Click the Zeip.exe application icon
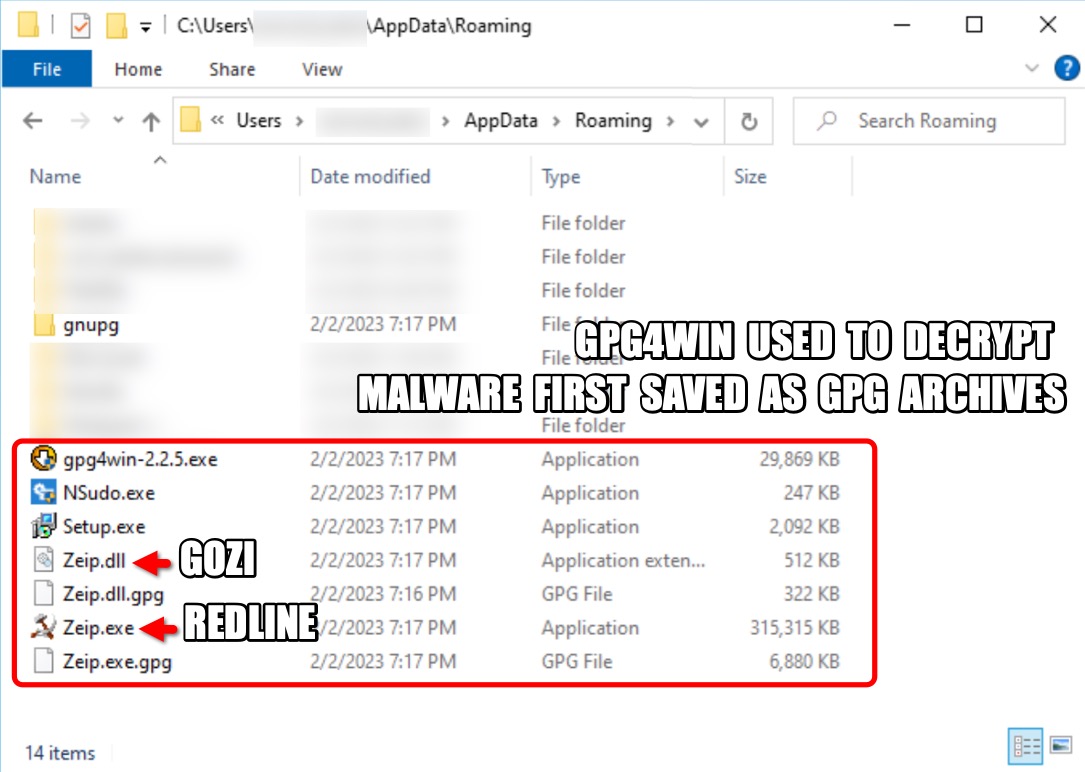This screenshot has width=1085, height=772. click(44, 627)
